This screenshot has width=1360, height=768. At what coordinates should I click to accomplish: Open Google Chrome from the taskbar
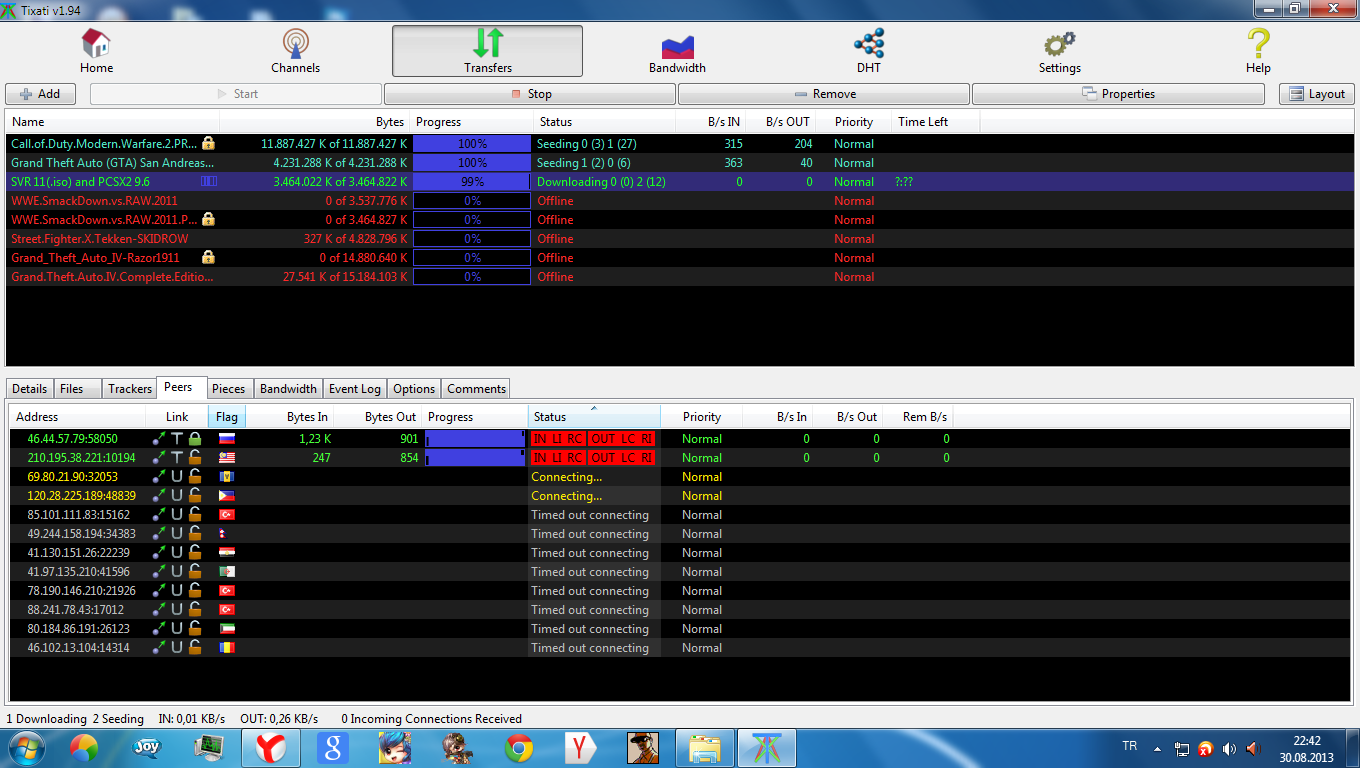pos(518,748)
